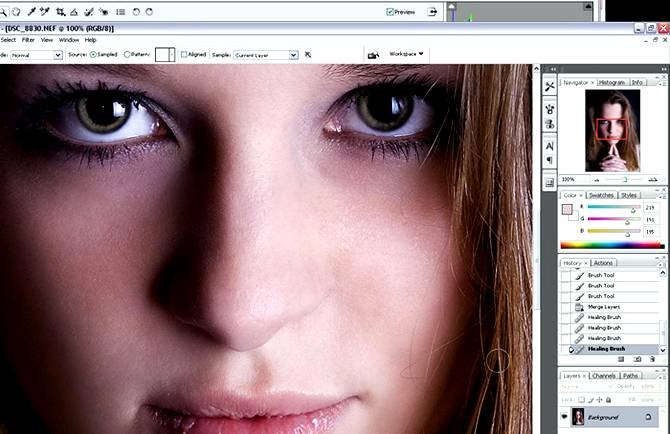Click the foreground color swatch in Color panel
This screenshot has height=434, width=670.
tap(567, 210)
